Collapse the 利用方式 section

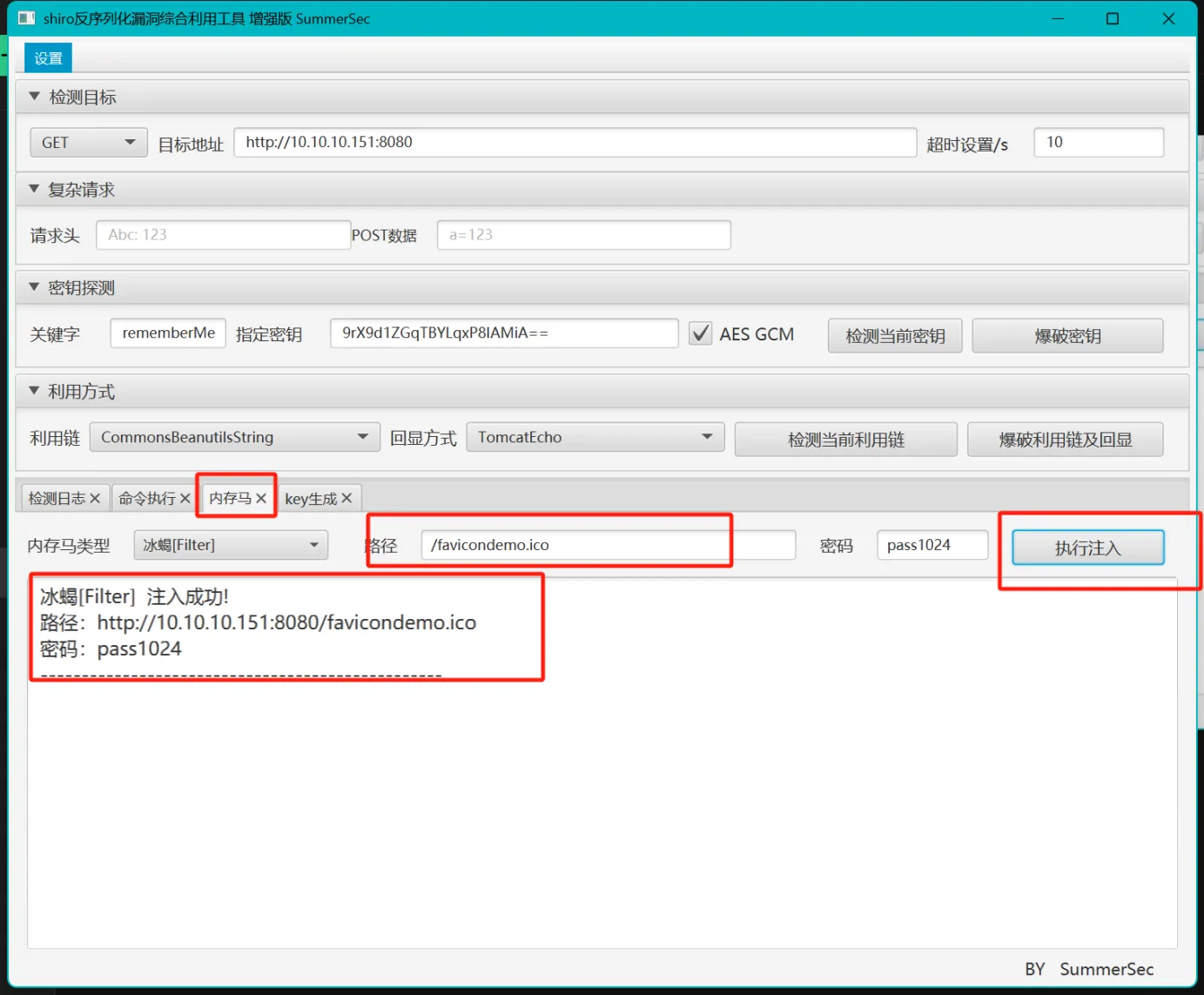point(35,391)
